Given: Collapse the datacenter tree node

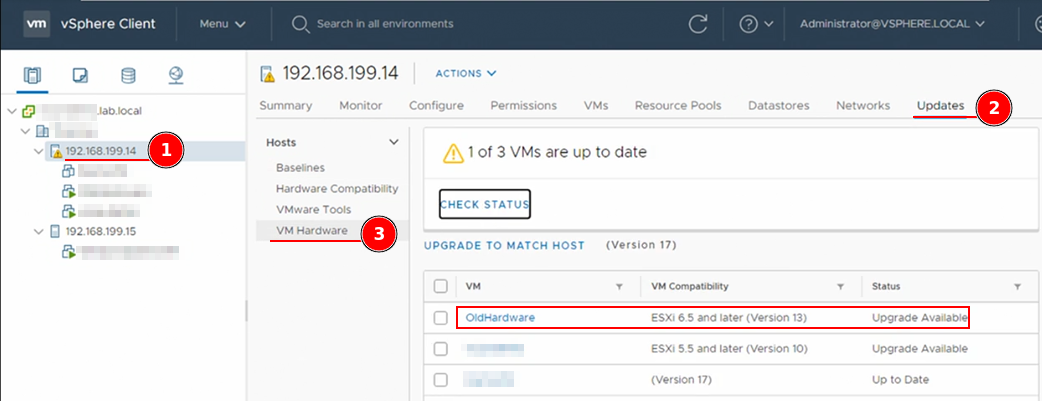Looking at the screenshot, I should (25, 131).
